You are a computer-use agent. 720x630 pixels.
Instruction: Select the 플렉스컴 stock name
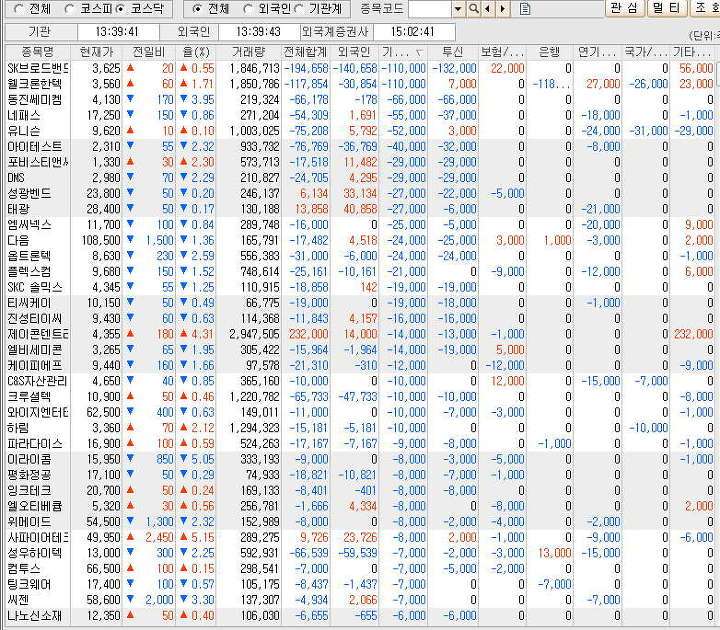point(29,271)
